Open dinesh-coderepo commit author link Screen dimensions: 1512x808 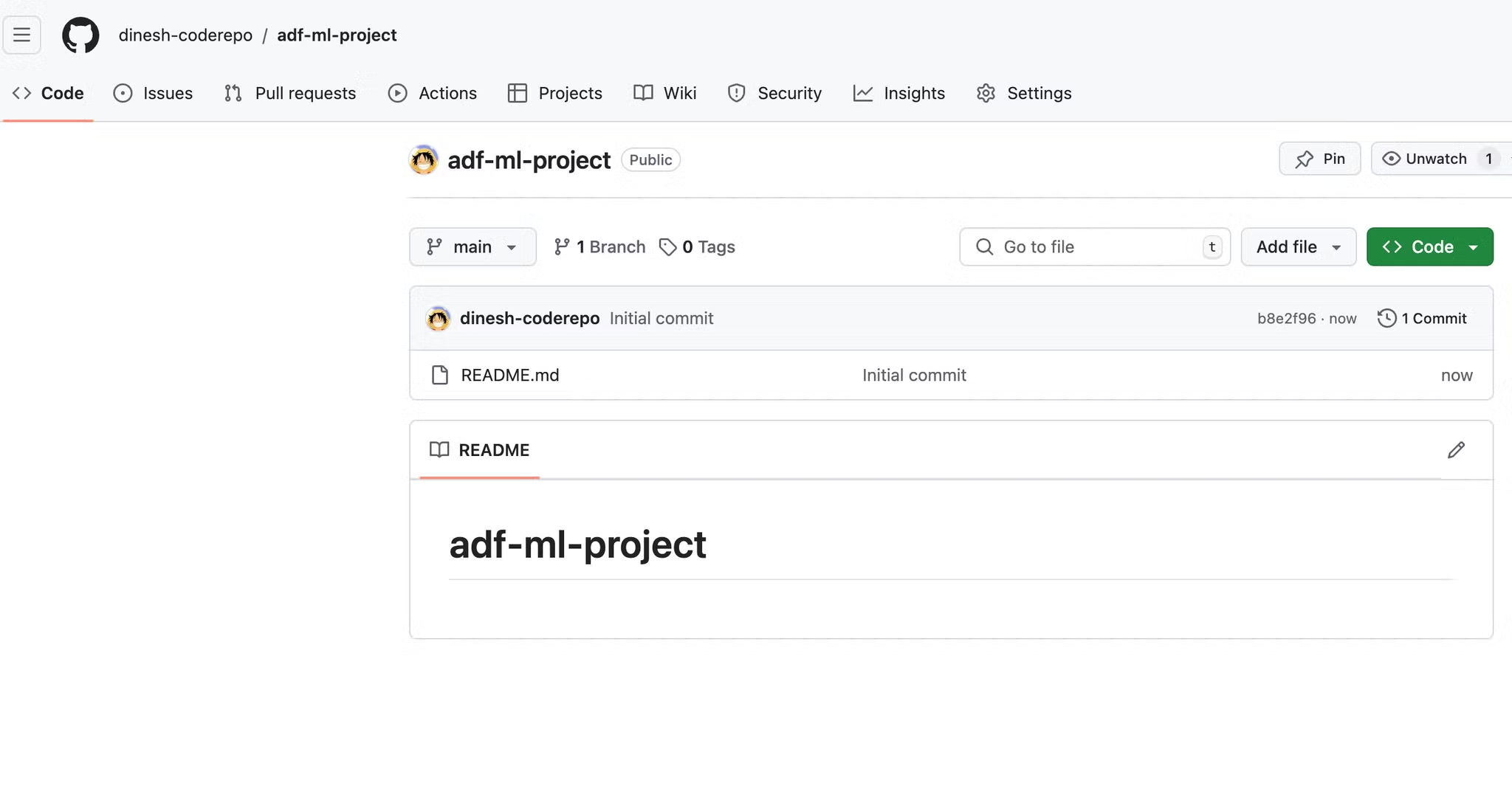tap(529, 318)
